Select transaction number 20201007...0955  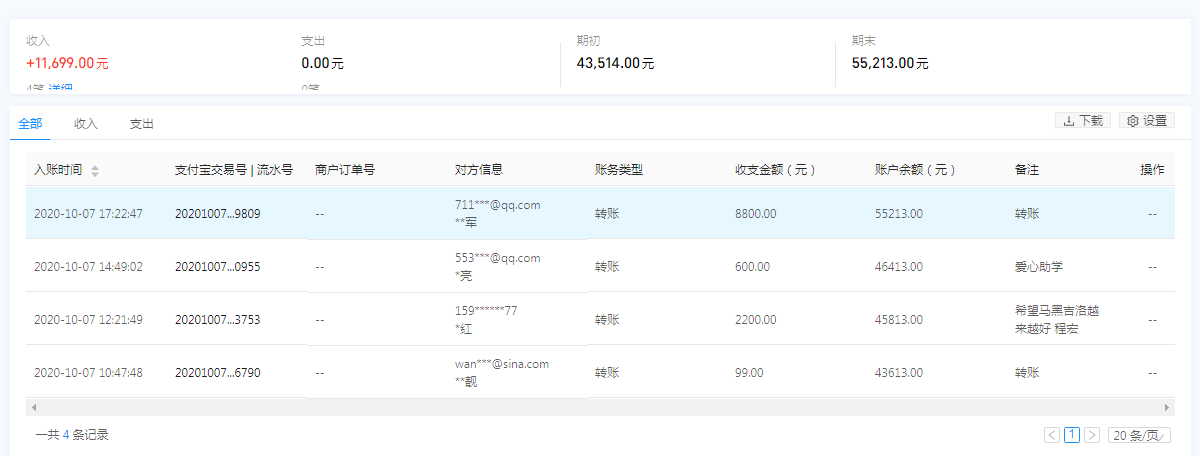click(x=217, y=267)
